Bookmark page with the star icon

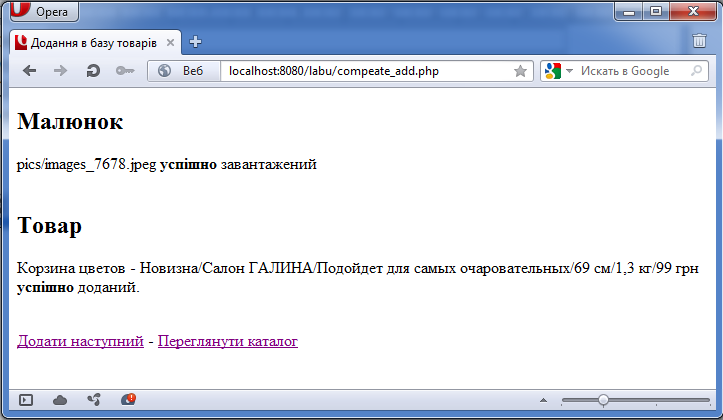point(520,71)
